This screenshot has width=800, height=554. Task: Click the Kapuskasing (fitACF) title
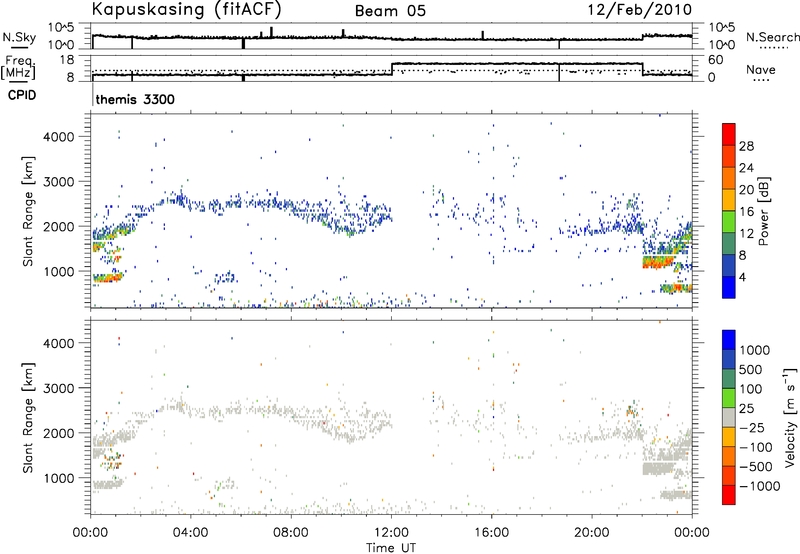click(x=186, y=9)
